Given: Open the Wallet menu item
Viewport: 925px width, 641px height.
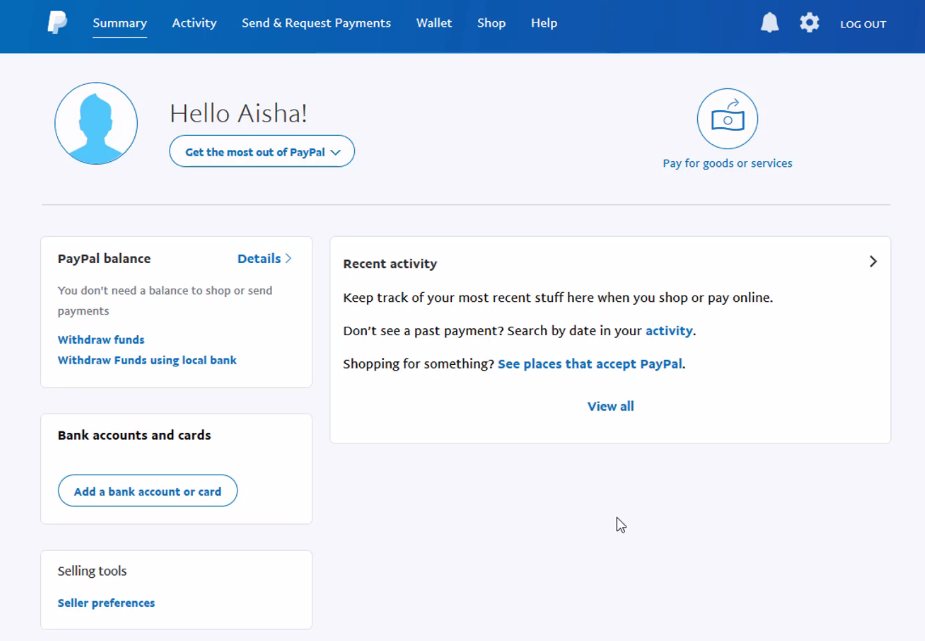Looking at the screenshot, I should [434, 23].
